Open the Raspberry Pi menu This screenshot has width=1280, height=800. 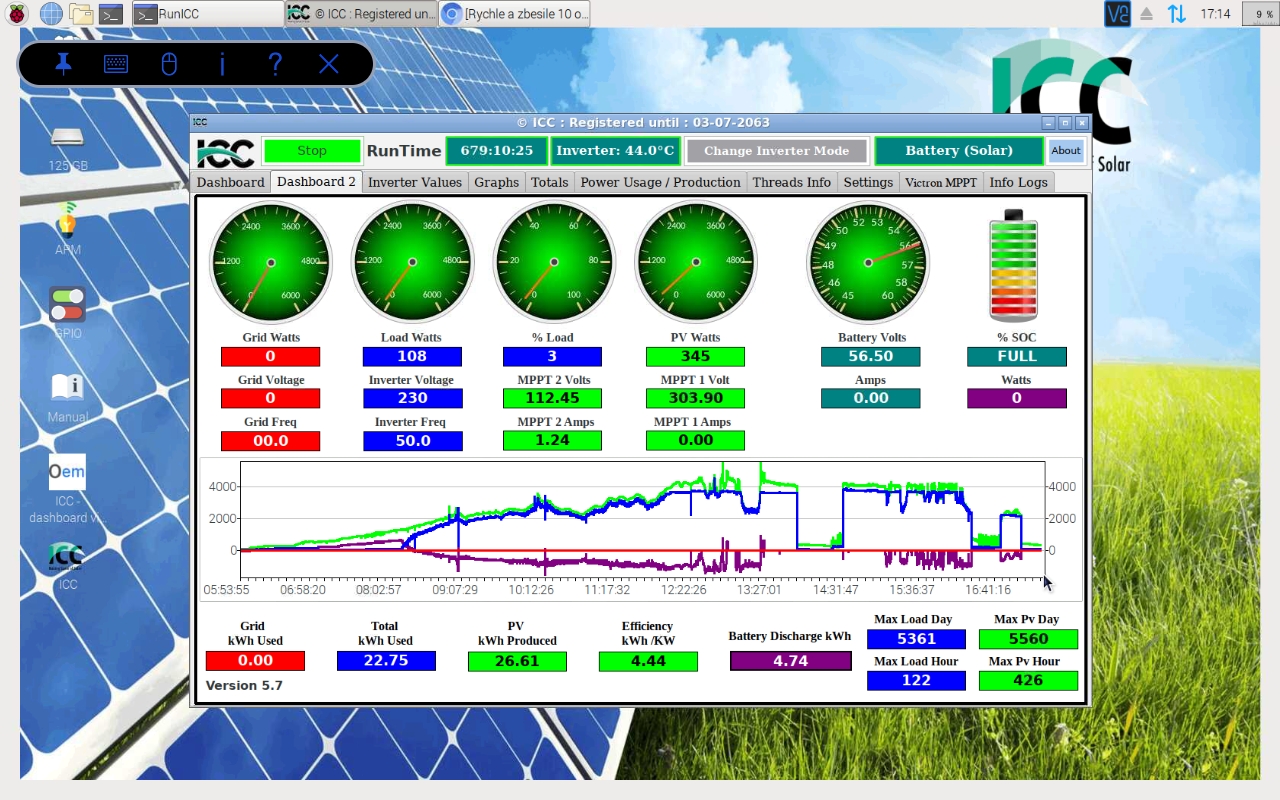pos(16,13)
